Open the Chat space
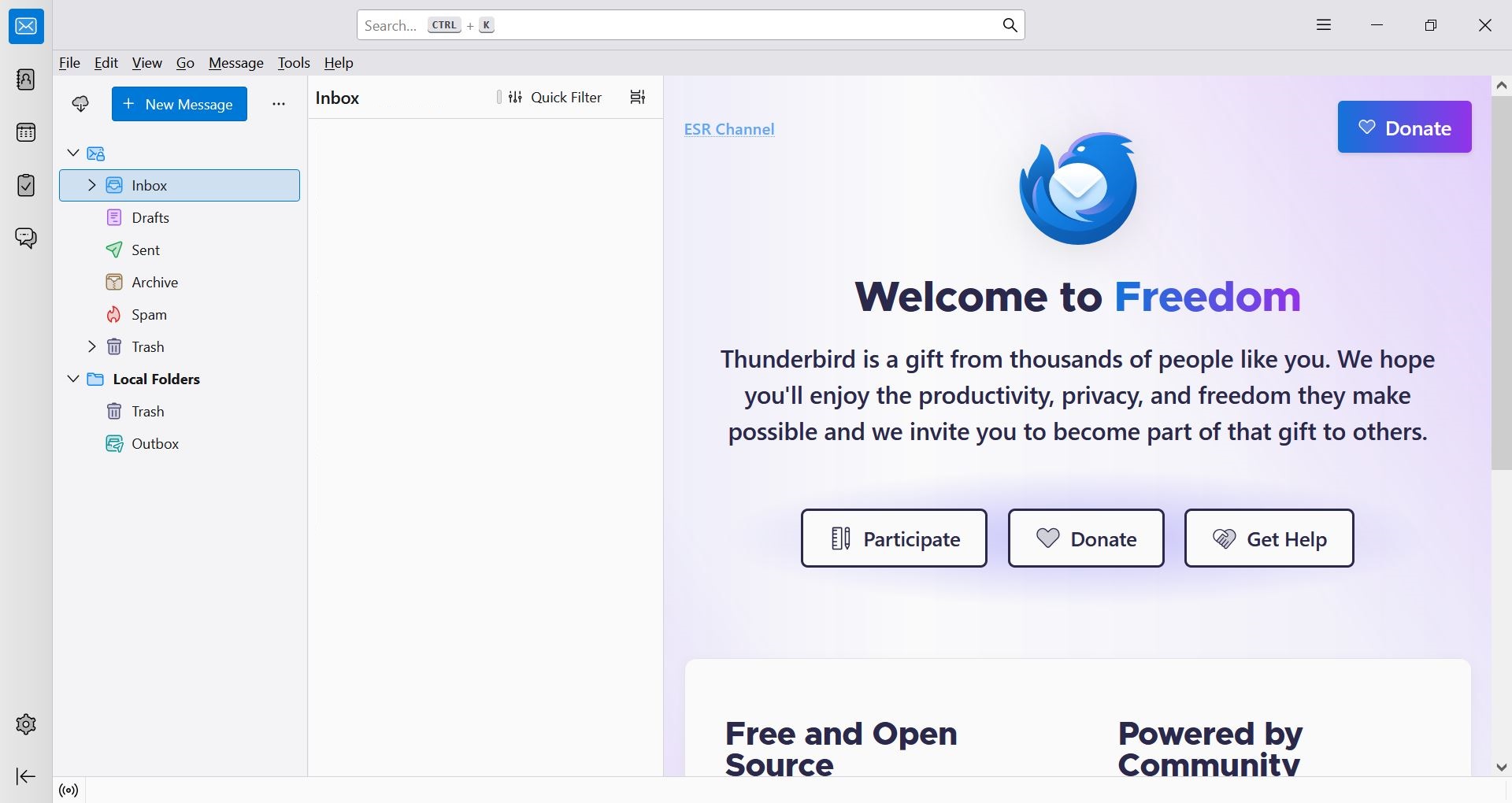 point(26,238)
